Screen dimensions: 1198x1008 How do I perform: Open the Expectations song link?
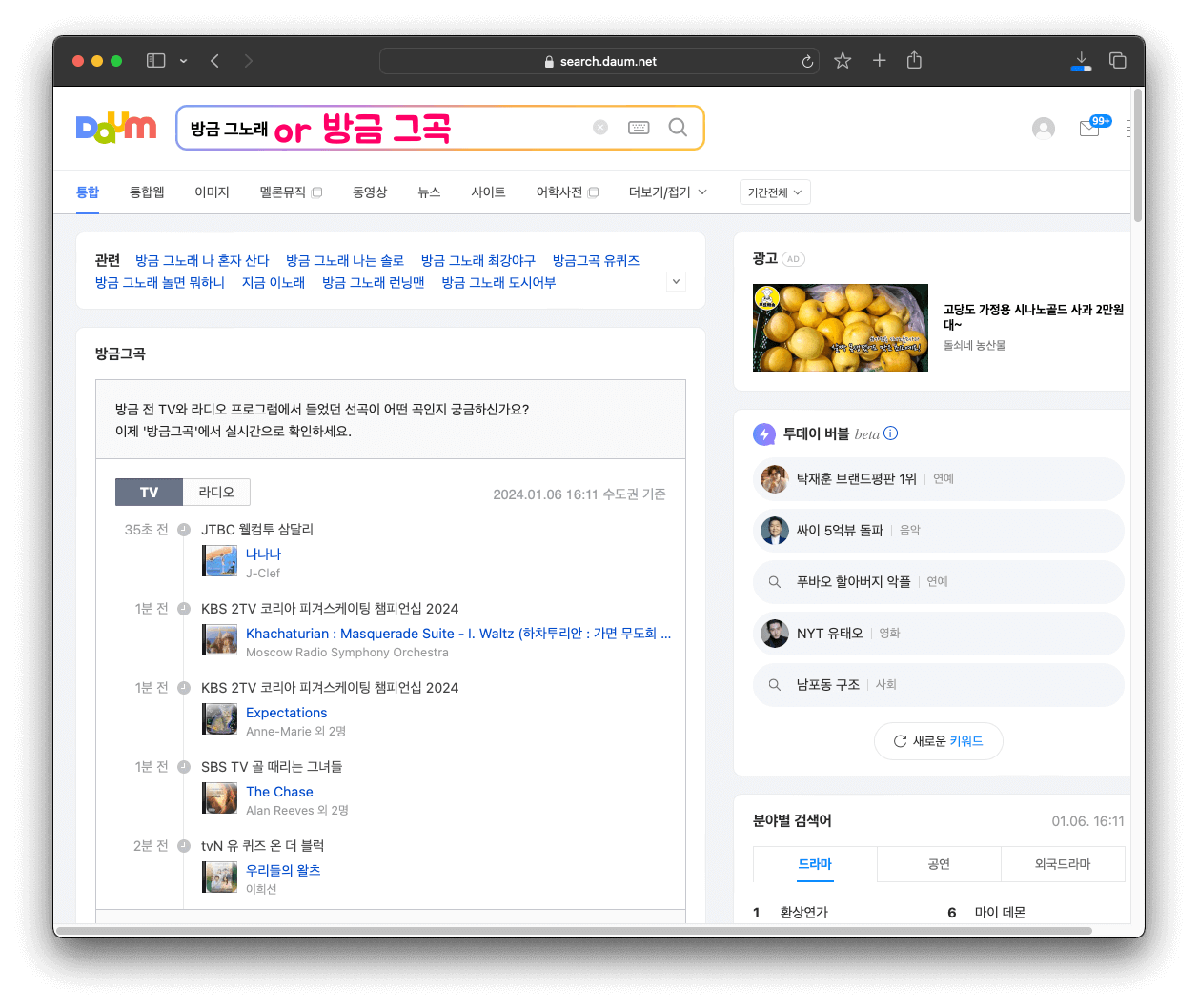286,713
